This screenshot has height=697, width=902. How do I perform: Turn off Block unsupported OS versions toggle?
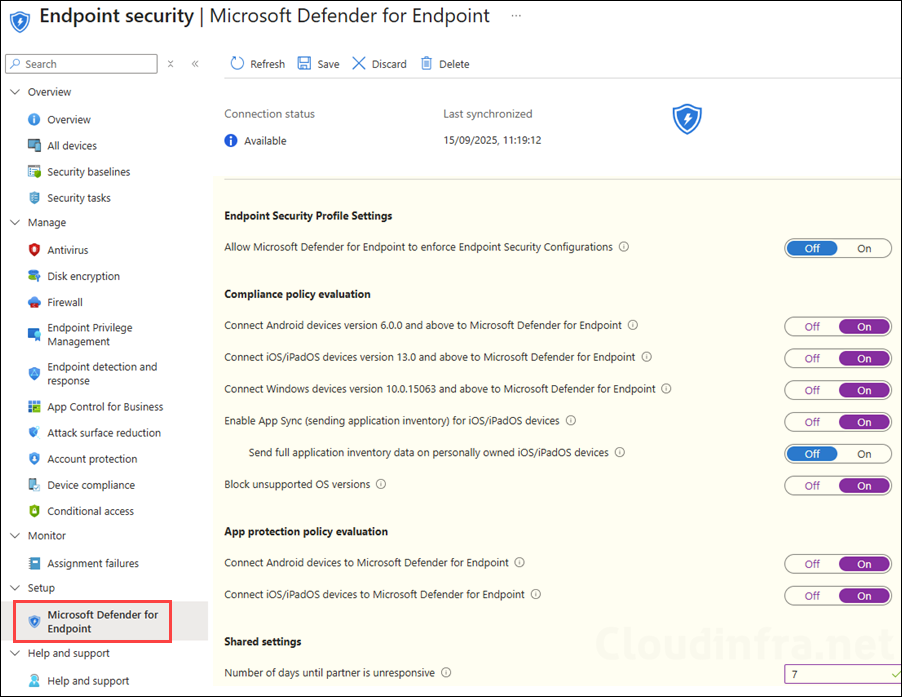pos(812,486)
